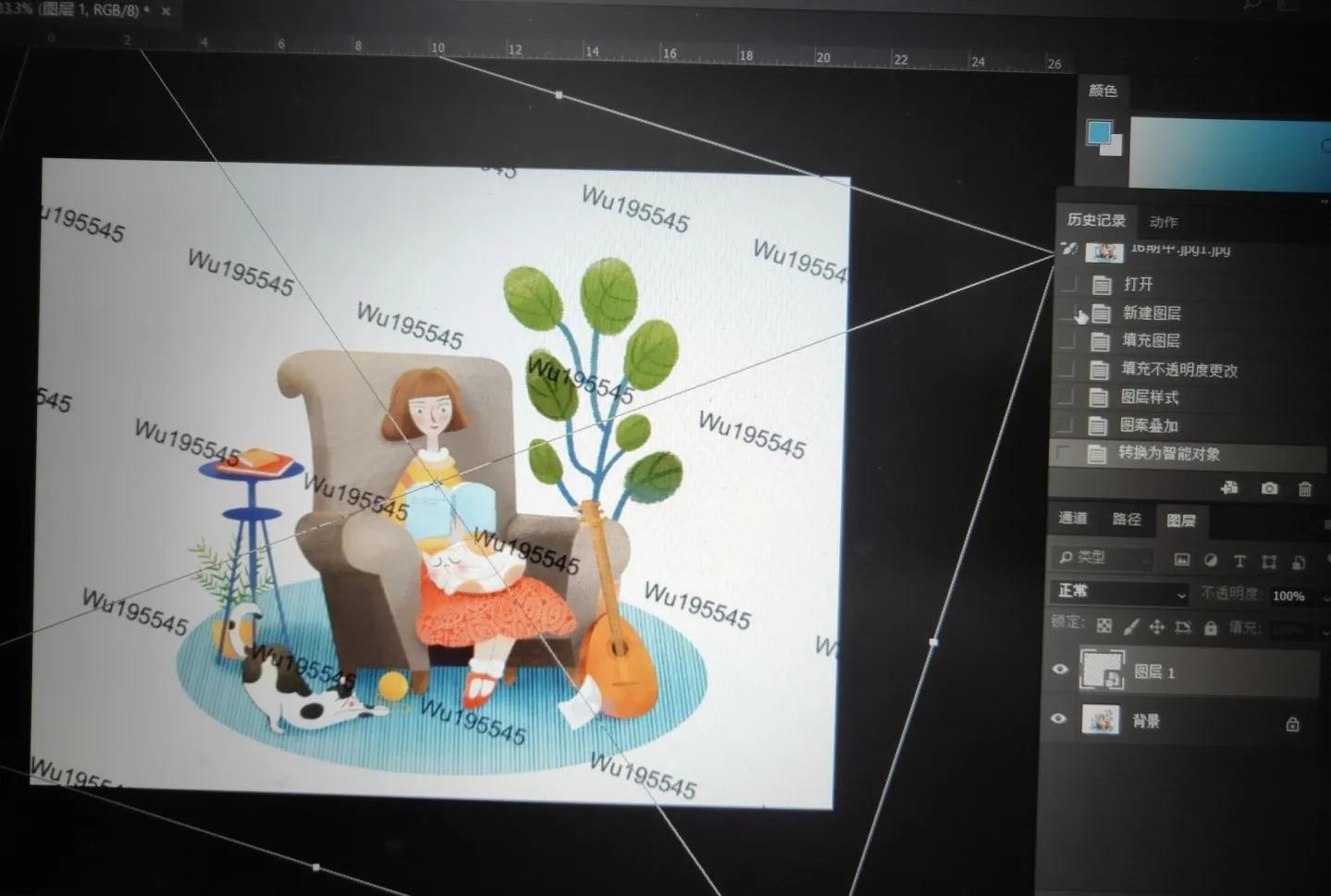Hide 背景 layer visibility eye
This screenshot has height=896, width=1331.
pyautogui.click(x=1059, y=718)
